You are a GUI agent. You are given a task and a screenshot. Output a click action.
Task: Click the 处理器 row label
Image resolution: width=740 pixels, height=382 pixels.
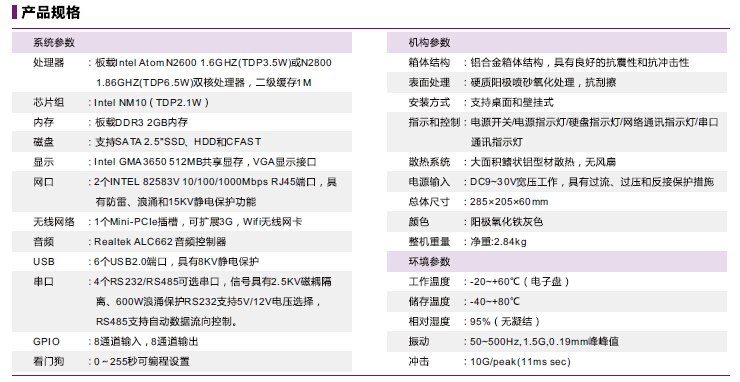[49, 62]
